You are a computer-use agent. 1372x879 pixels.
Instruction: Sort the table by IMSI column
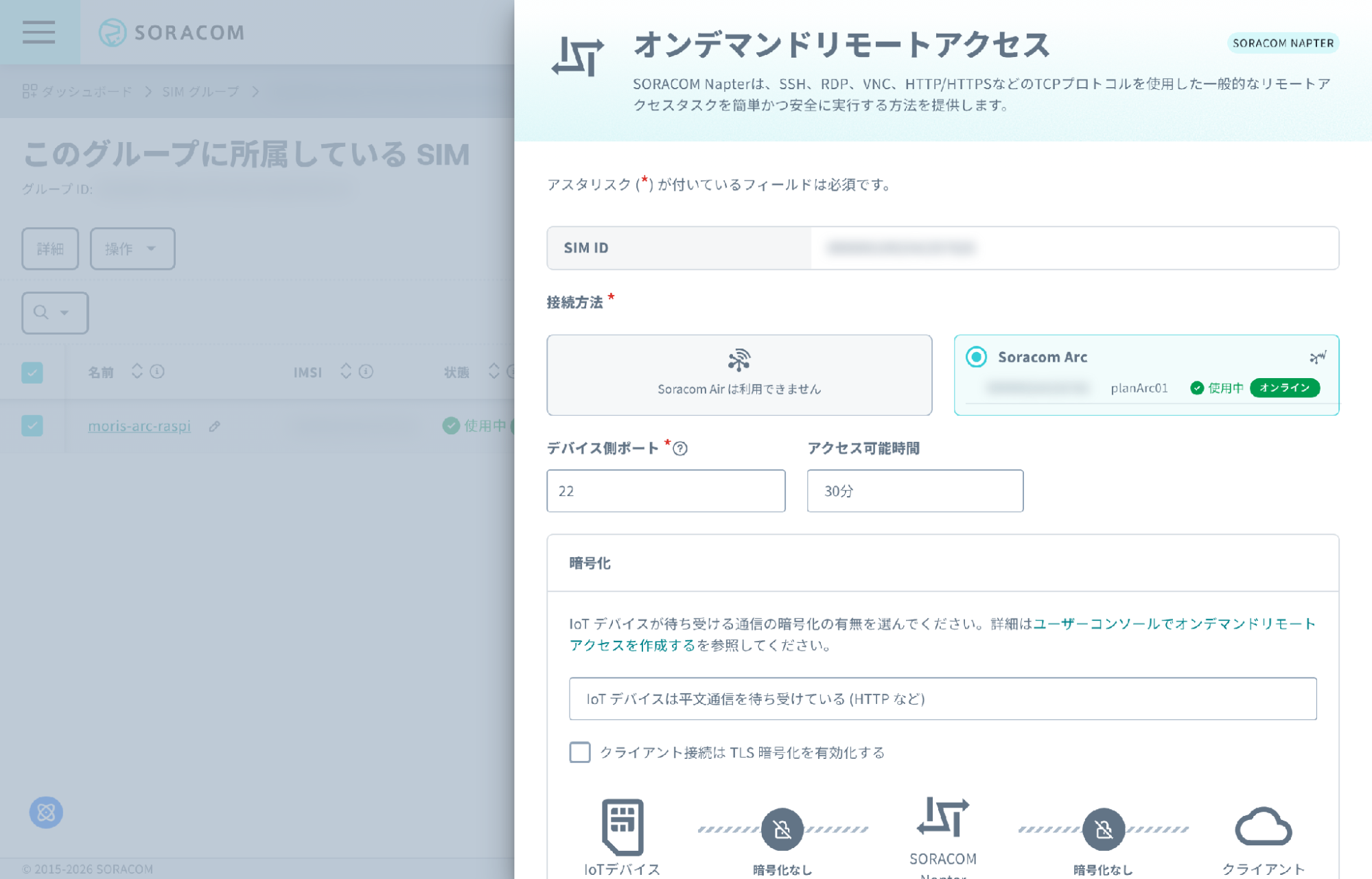[346, 371]
